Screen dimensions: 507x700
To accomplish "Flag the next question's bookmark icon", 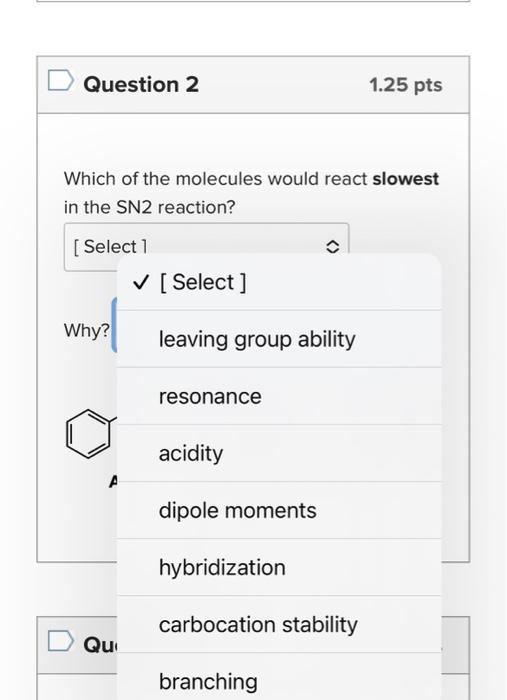I will click(x=61, y=641).
